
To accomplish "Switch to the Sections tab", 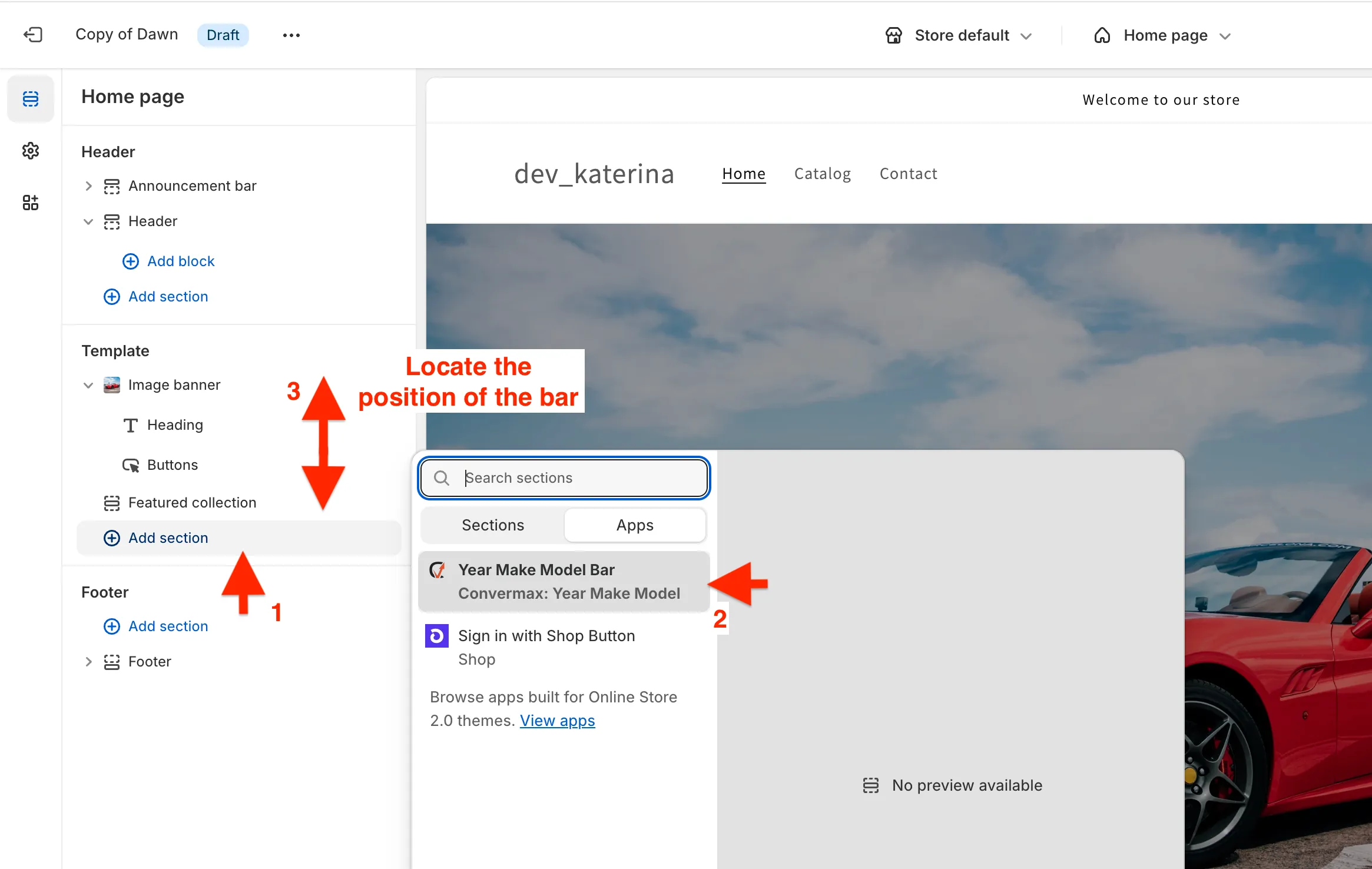I will [x=493, y=525].
